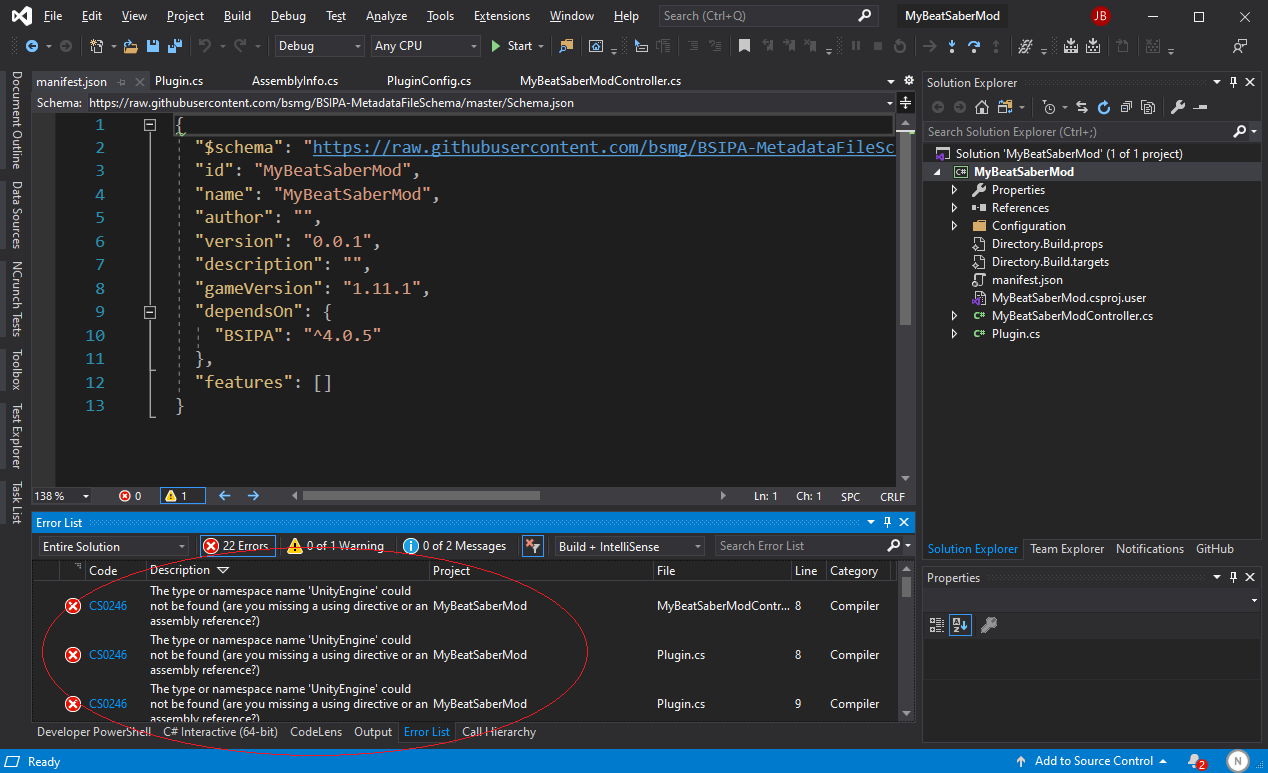Click the Preview Selected Items icon in Solution Explorer
Screen dimensions: 1268x773
(x=1200, y=107)
